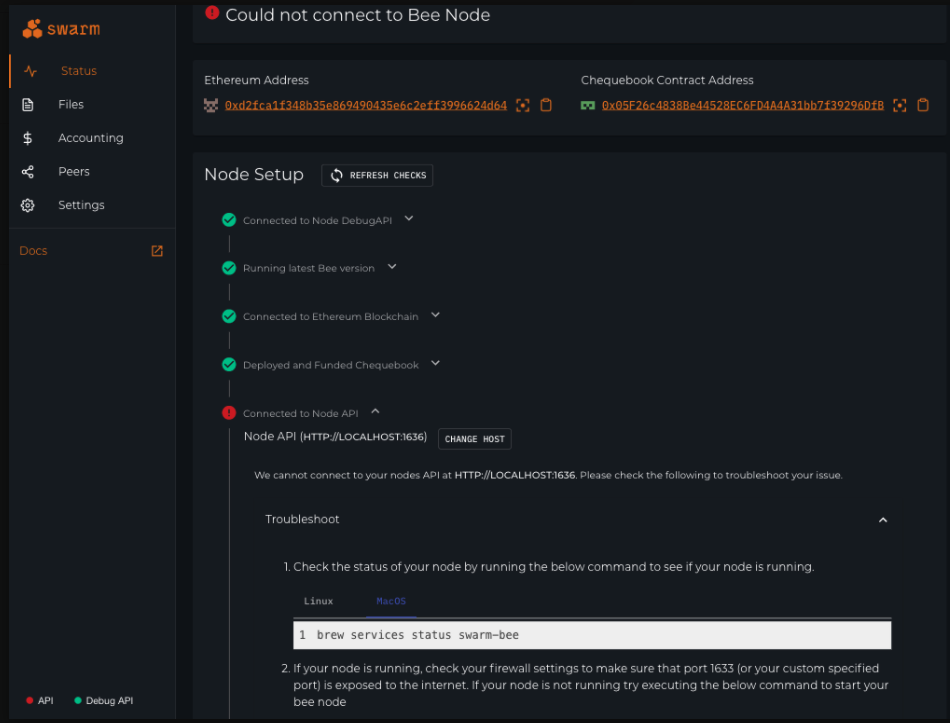This screenshot has height=723, width=950.
Task: Click the Change Host button
Action: pyautogui.click(x=474, y=439)
